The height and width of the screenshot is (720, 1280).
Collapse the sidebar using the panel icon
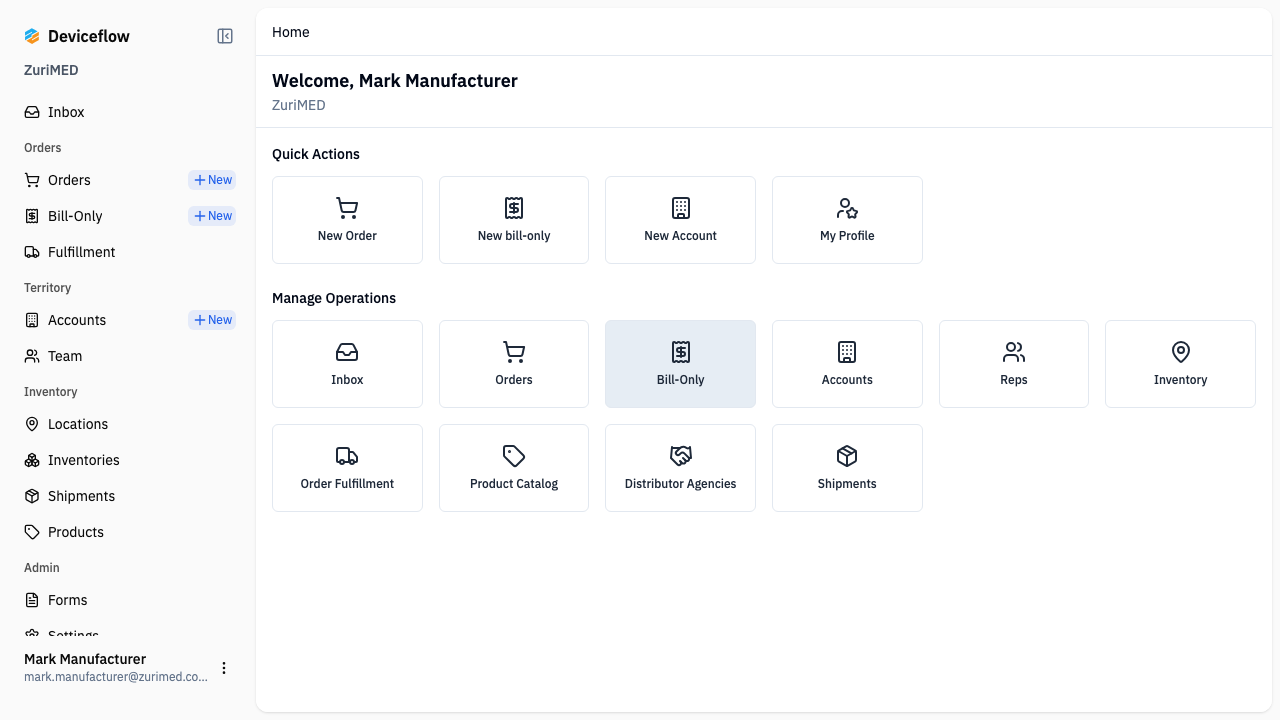pyautogui.click(x=225, y=36)
